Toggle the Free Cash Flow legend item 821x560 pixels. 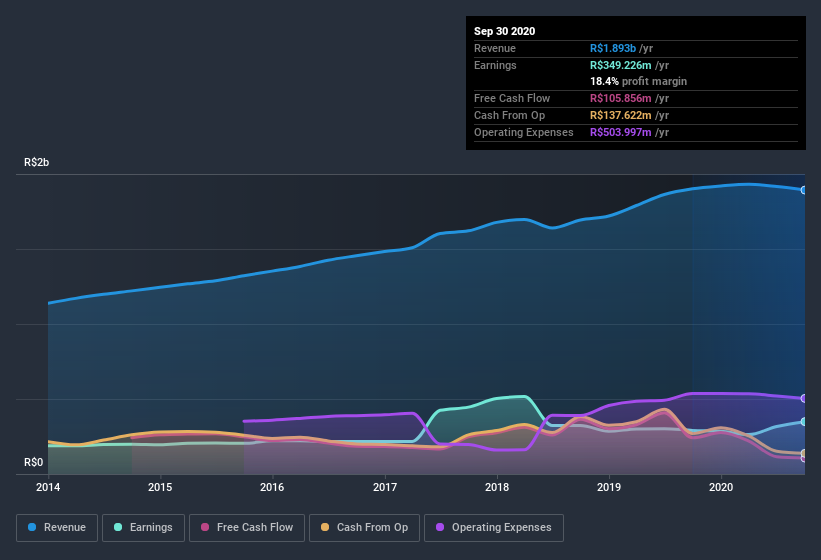click(x=246, y=527)
